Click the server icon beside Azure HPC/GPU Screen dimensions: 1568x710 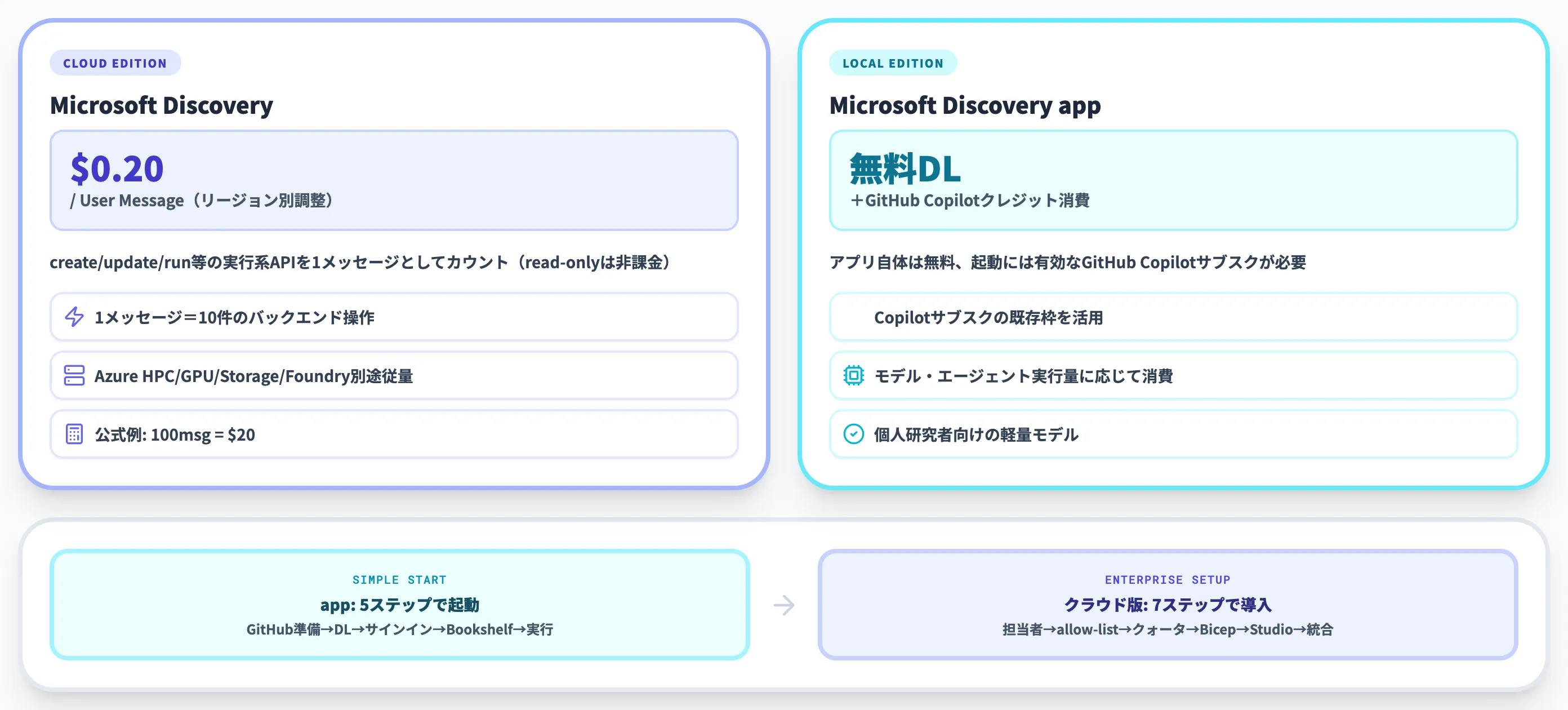pos(74,375)
